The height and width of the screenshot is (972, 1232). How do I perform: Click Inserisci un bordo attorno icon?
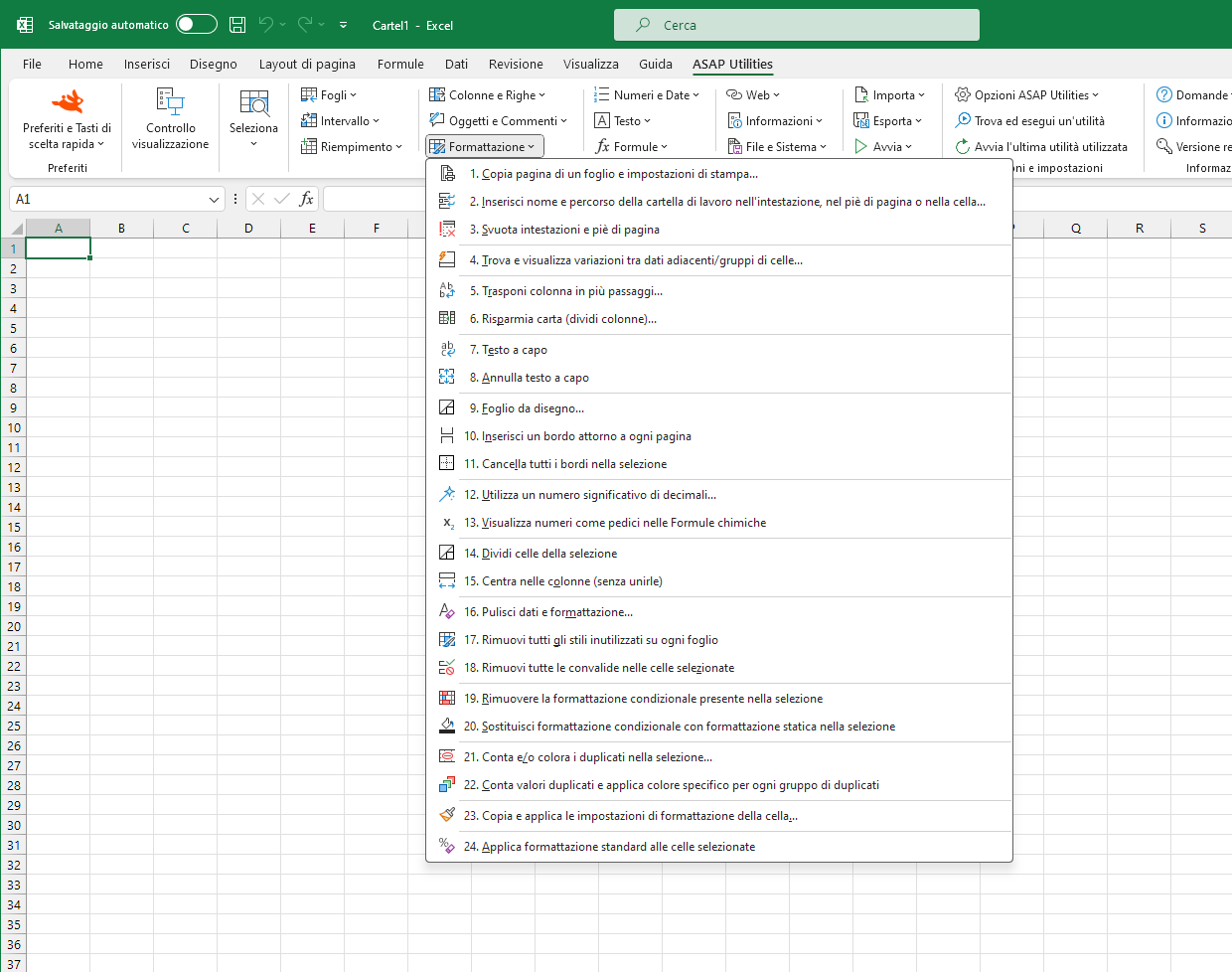pos(447,436)
